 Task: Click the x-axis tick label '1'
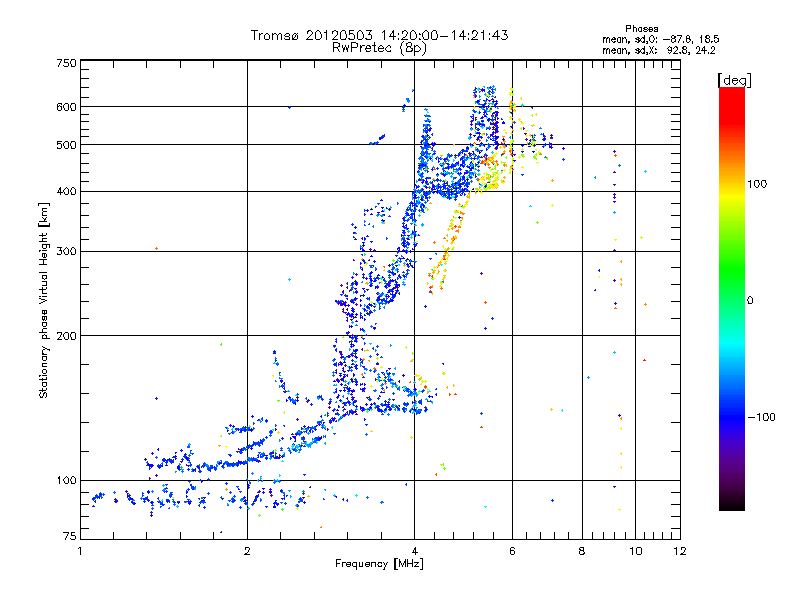pyautogui.click(x=80, y=551)
